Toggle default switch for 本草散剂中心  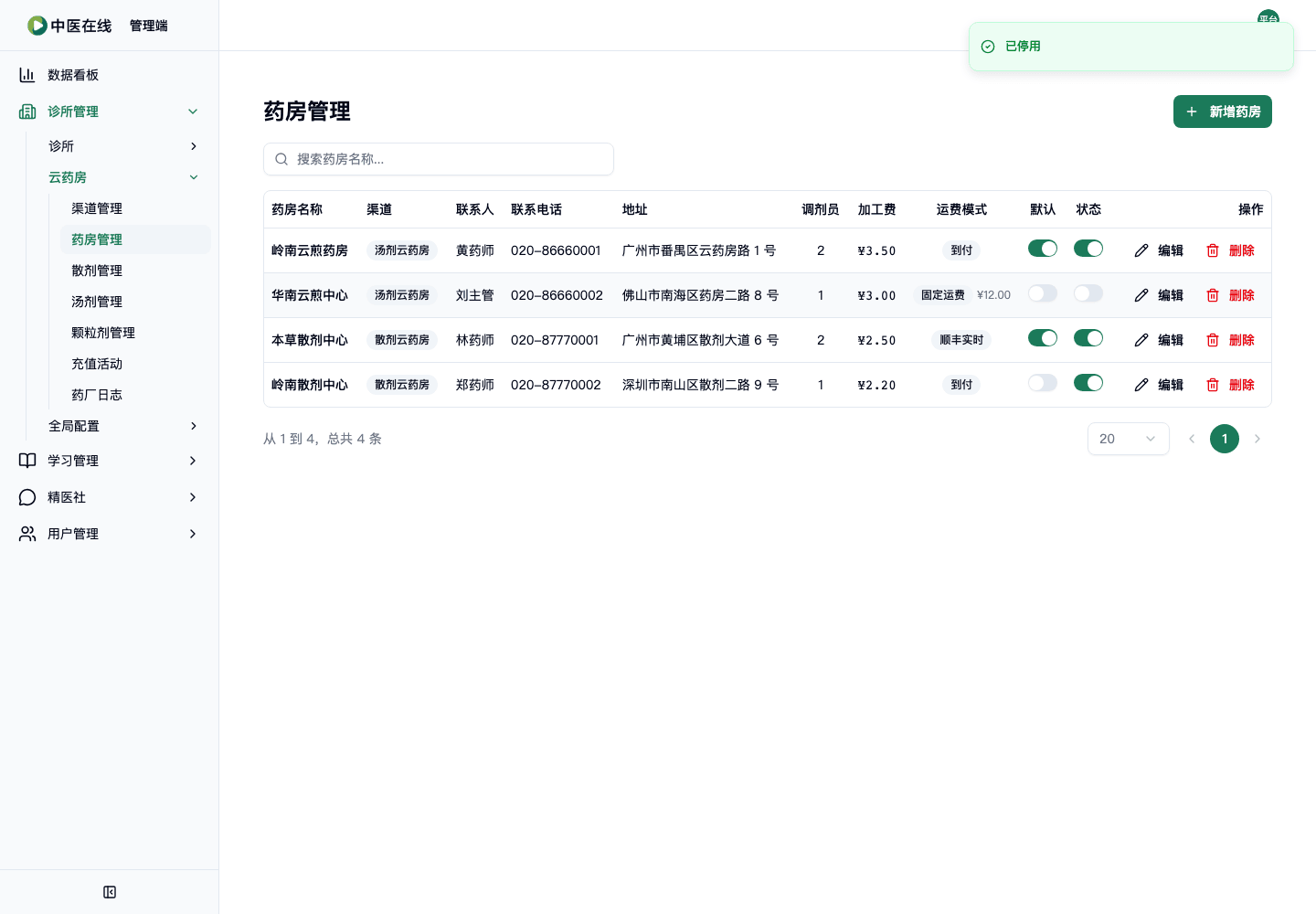click(x=1043, y=338)
